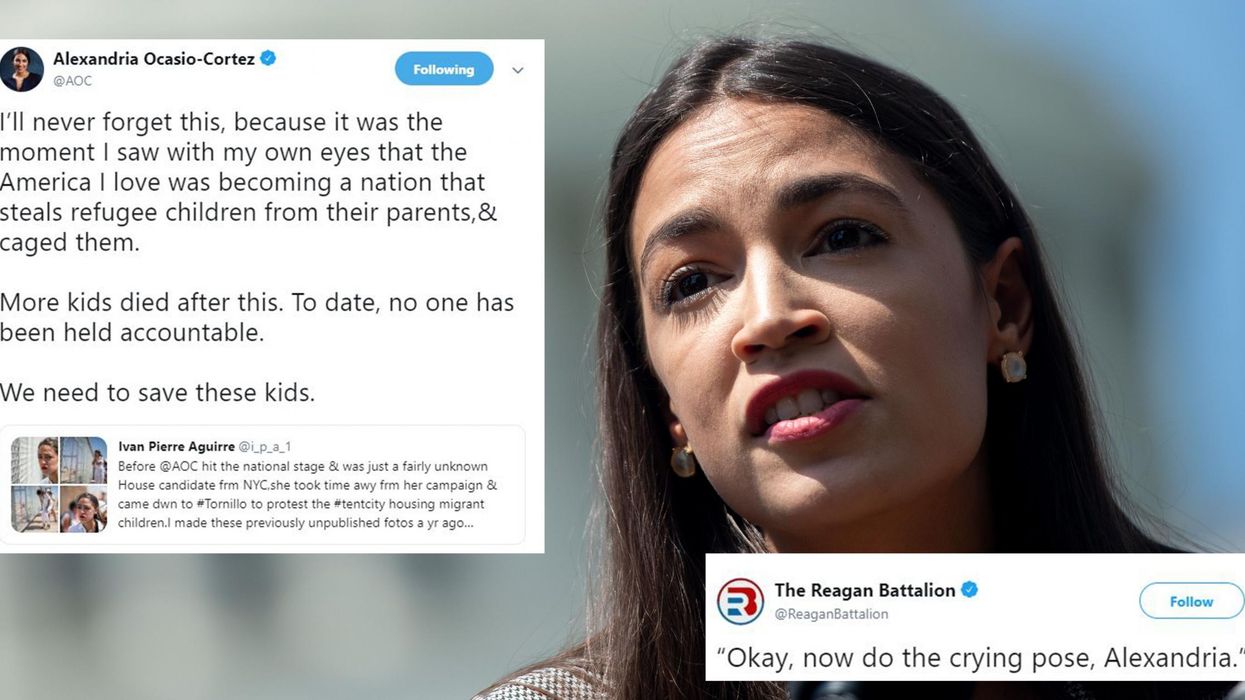The height and width of the screenshot is (700, 1245).
Task: Expand the tweet options chevron
Action: [x=517, y=70]
